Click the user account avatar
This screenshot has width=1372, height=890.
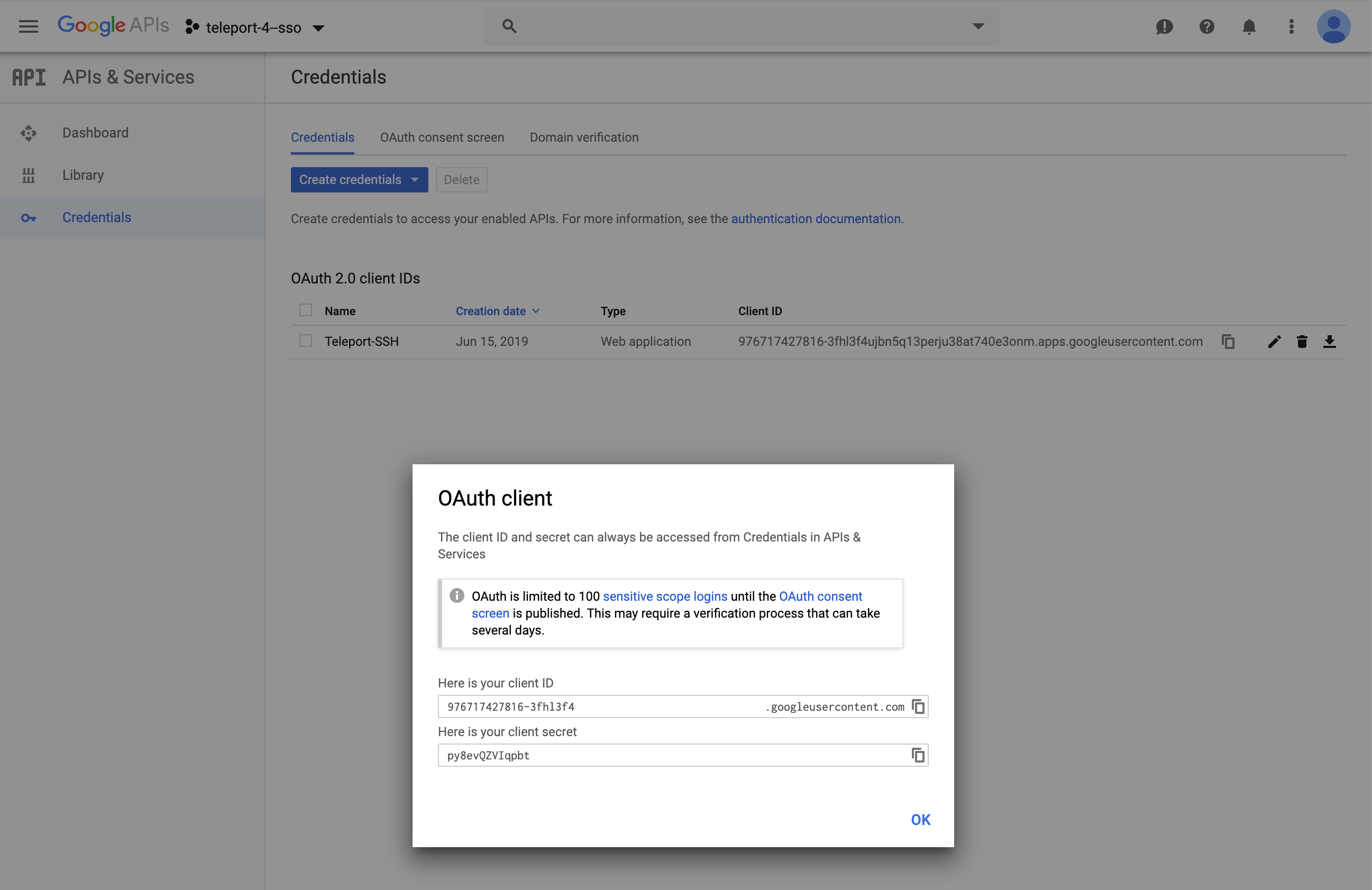click(x=1333, y=26)
